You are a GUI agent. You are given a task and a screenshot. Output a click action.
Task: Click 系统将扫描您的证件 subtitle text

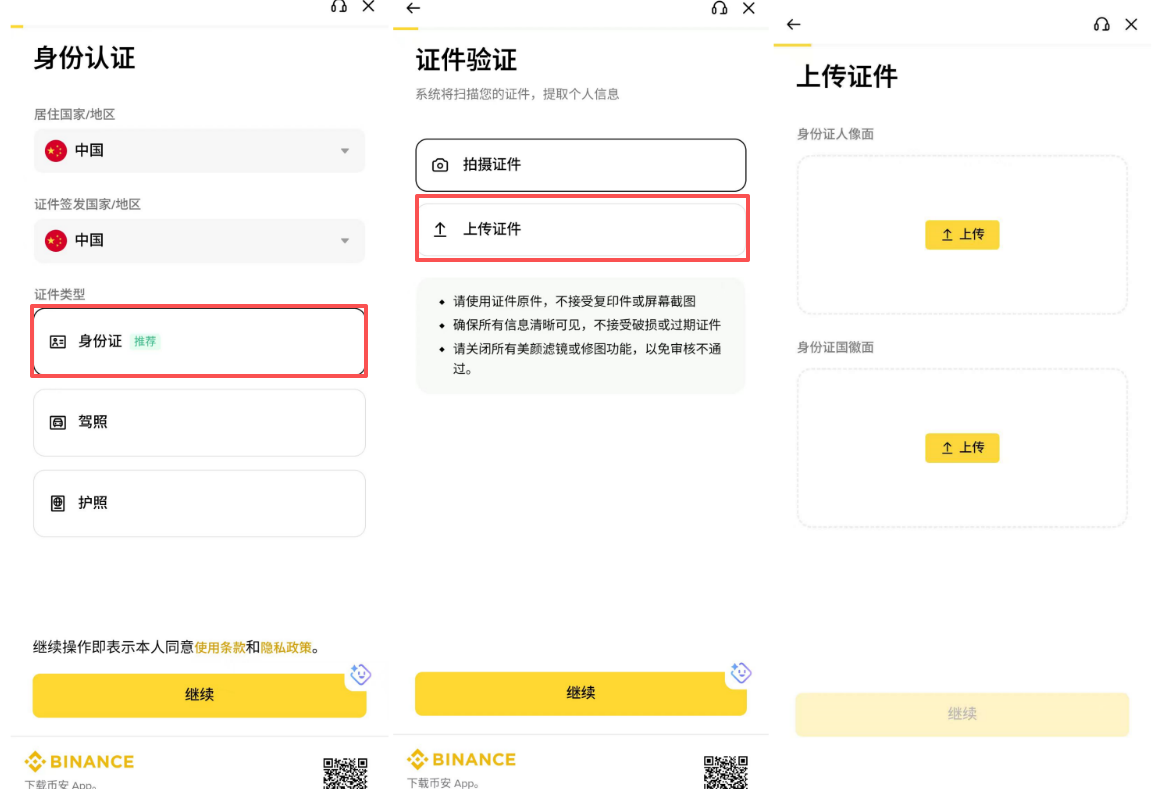[x=517, y=94]
